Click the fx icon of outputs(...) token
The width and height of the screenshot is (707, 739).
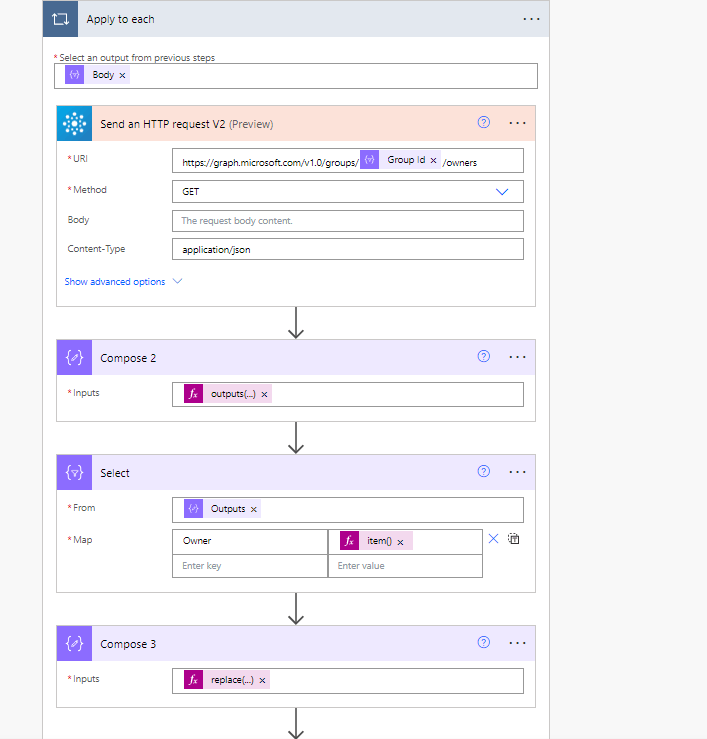pos(193,394)
